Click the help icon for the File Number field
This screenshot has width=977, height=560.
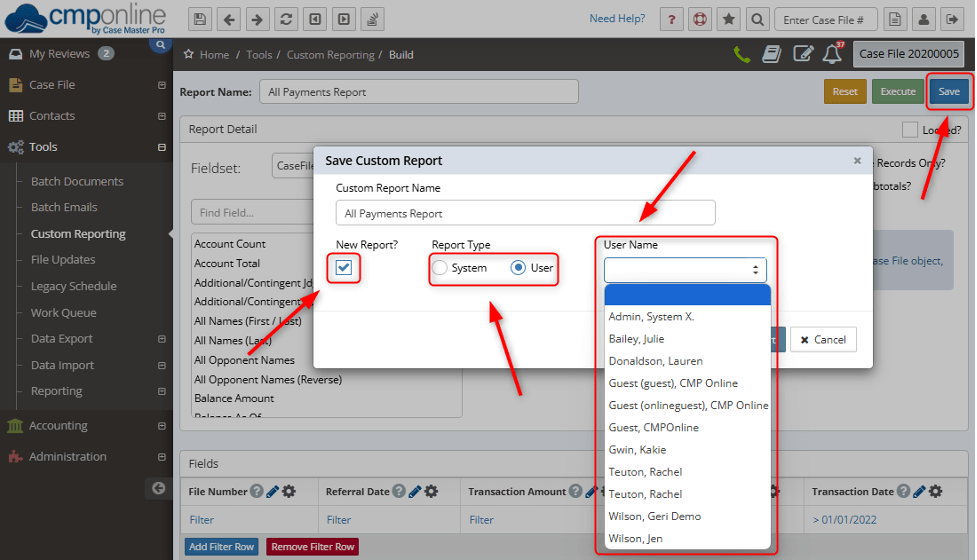click(257, 491)
